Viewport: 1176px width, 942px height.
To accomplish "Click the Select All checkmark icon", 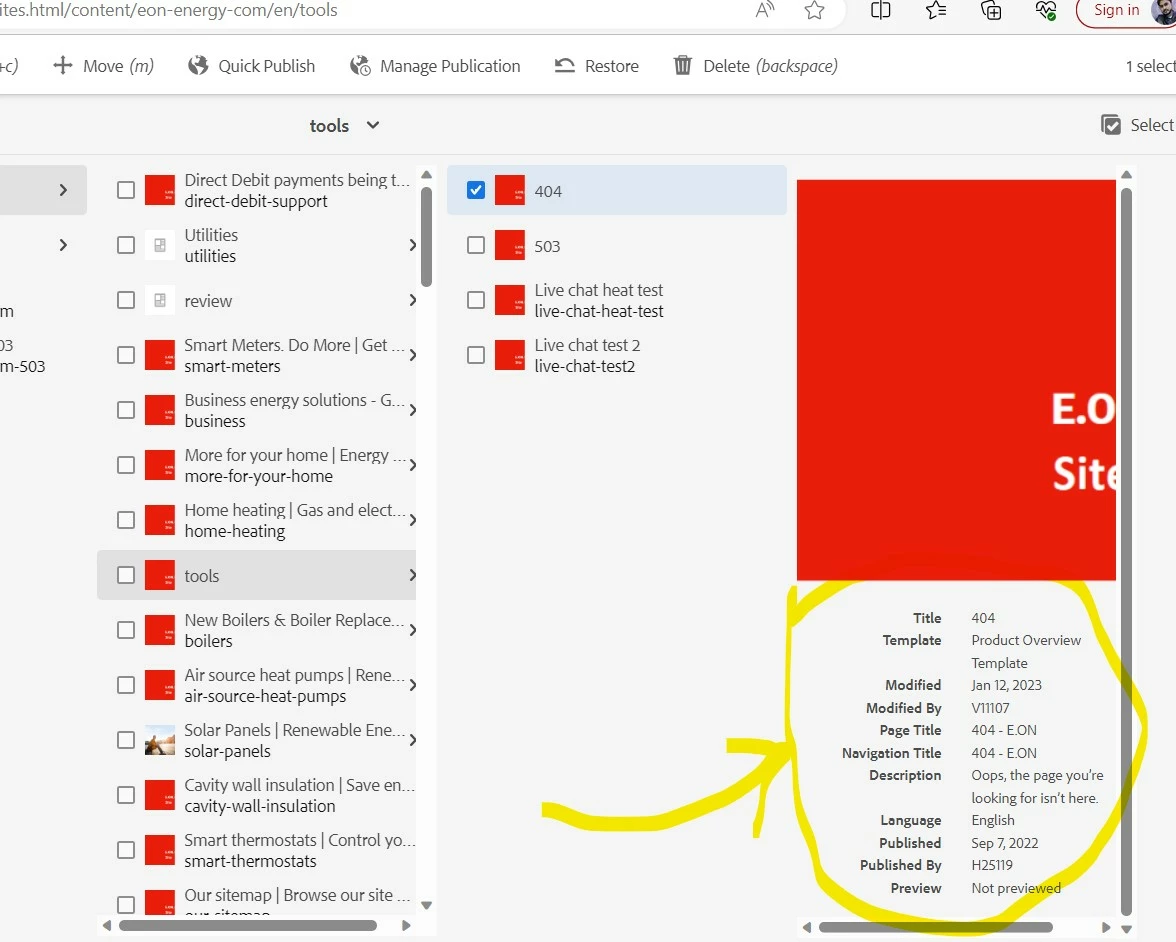I will (x=1111, y=124).
